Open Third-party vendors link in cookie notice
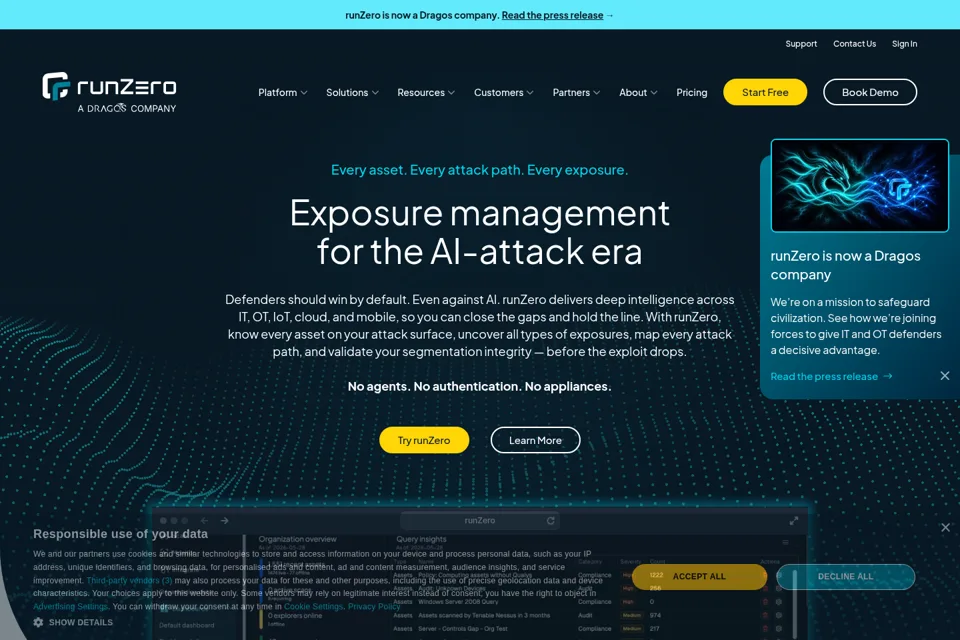This screenshot has width=960, height=640. tap(129, 581)
